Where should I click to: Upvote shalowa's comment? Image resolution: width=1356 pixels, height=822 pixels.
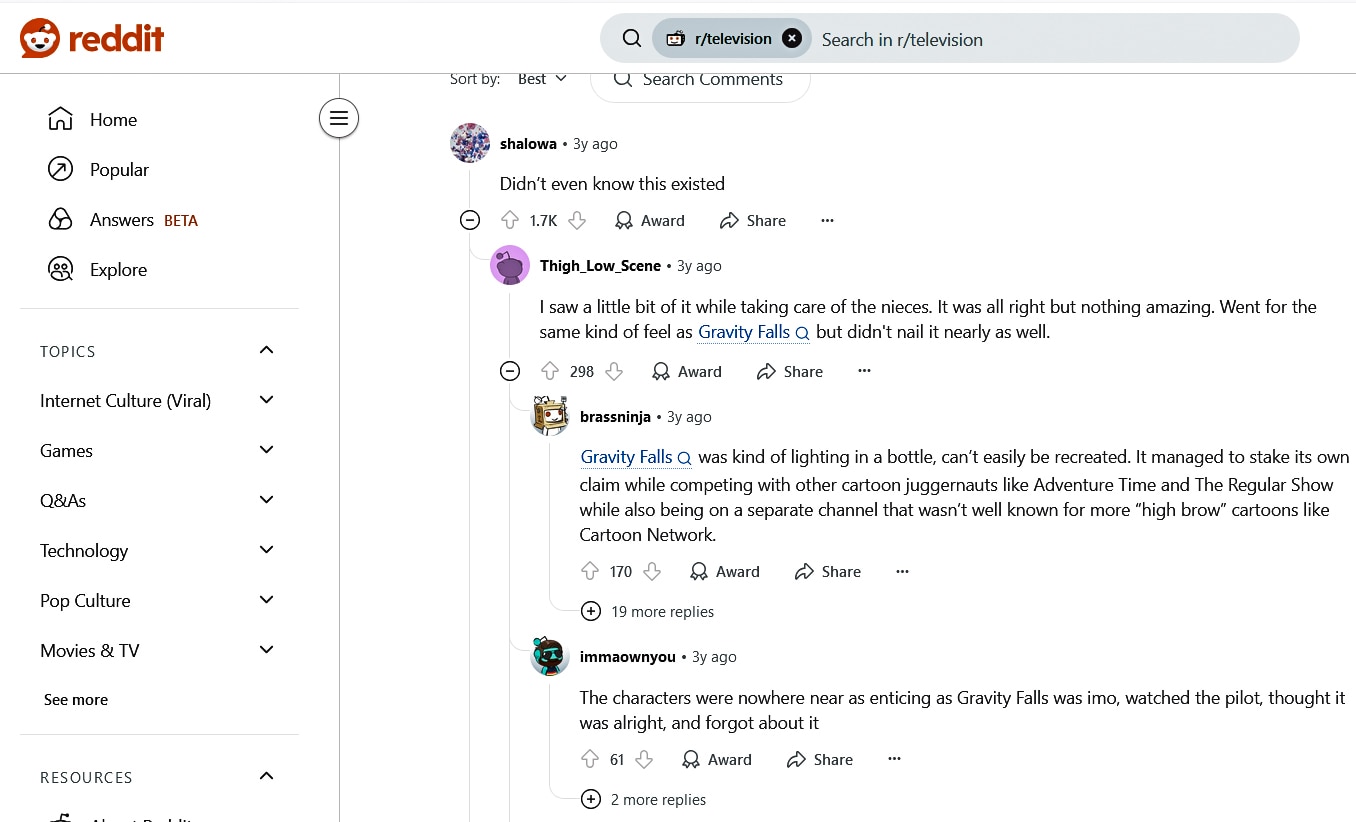tap(510, 221)
